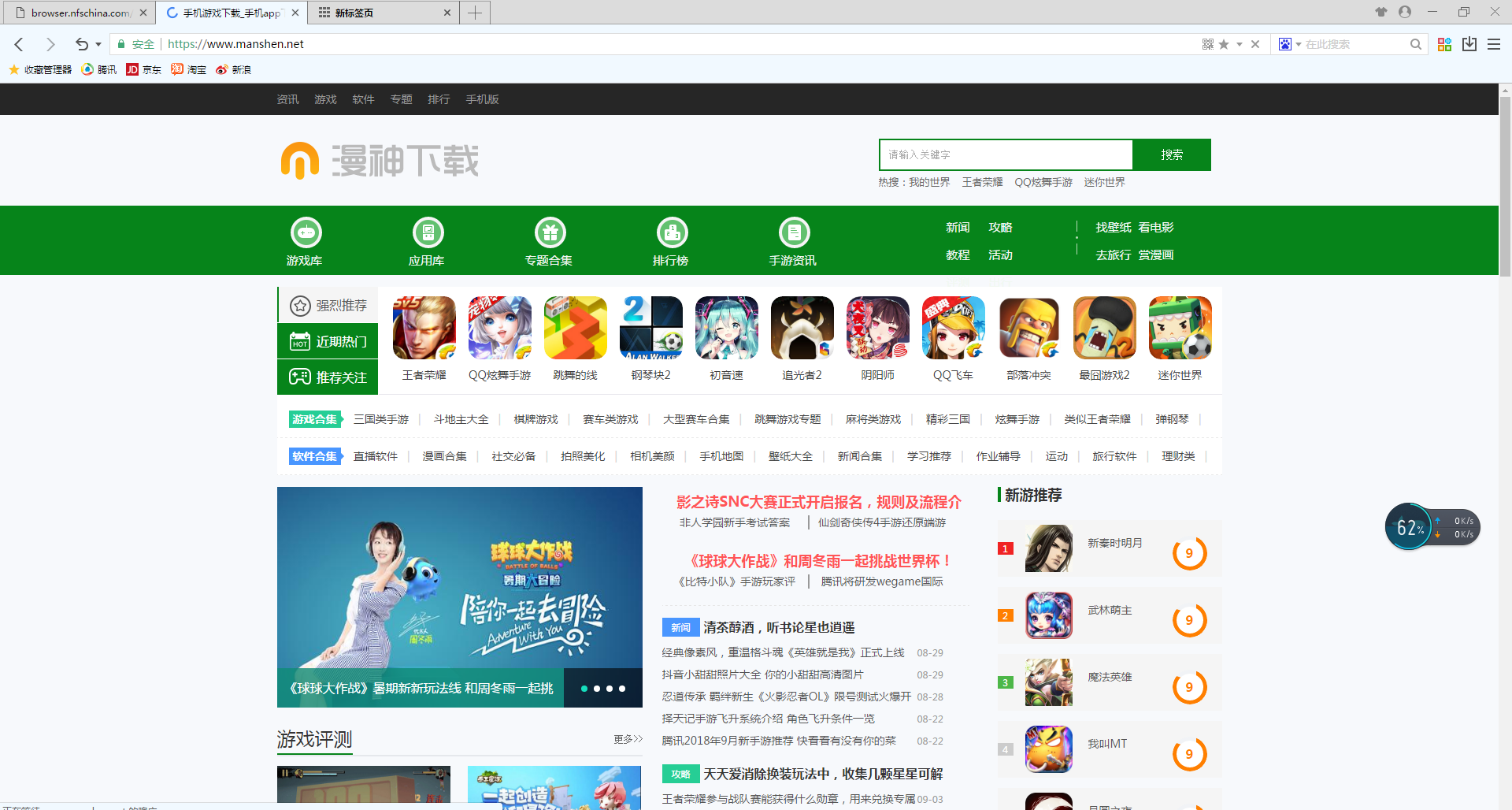
Task: Bookmark page with star icon
Action: pos(1224,44)
